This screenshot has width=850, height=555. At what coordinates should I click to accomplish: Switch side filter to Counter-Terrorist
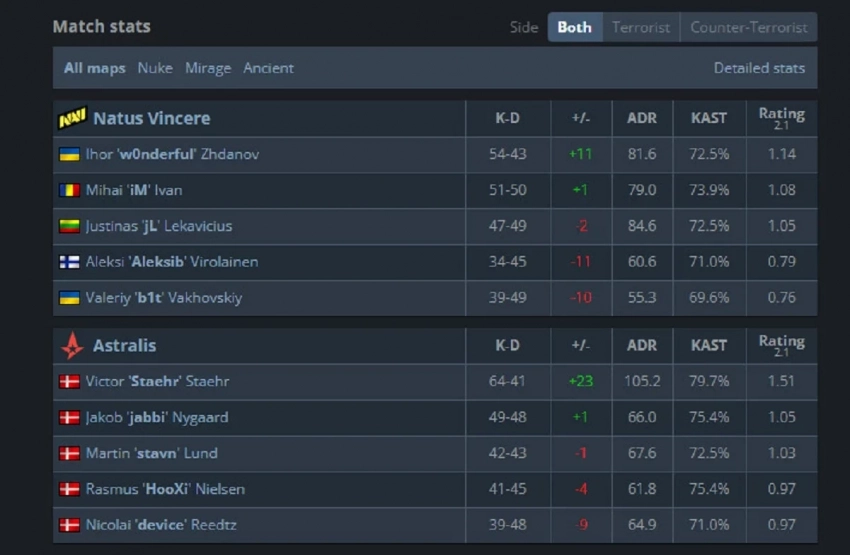748,27
